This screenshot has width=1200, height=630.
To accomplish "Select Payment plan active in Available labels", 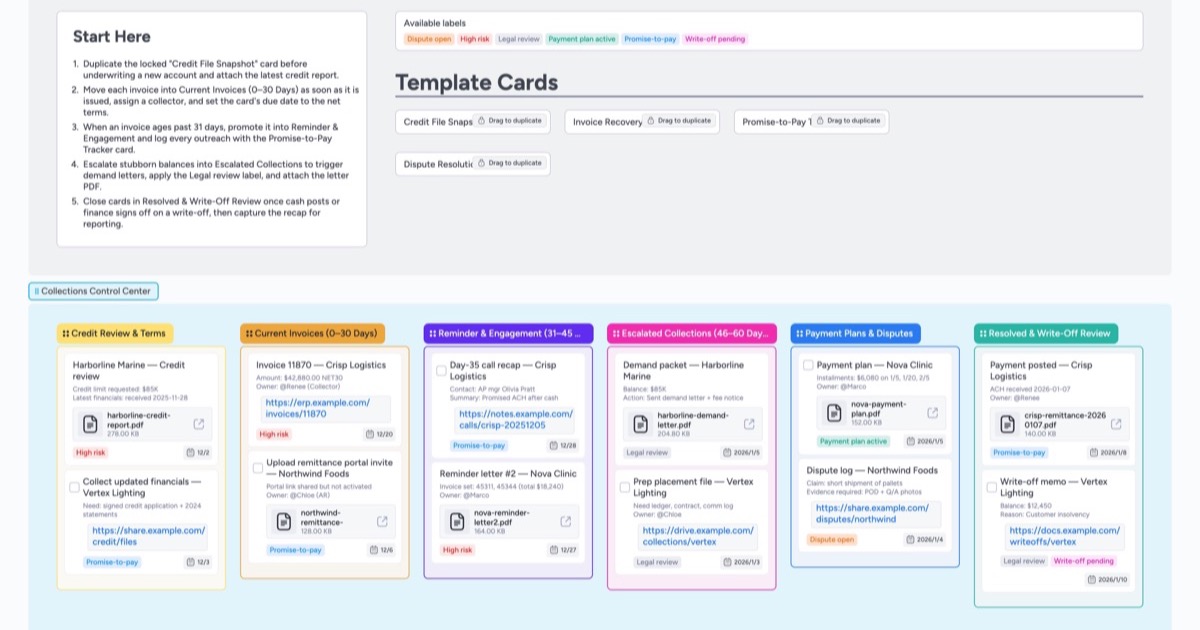I will 582,39.
